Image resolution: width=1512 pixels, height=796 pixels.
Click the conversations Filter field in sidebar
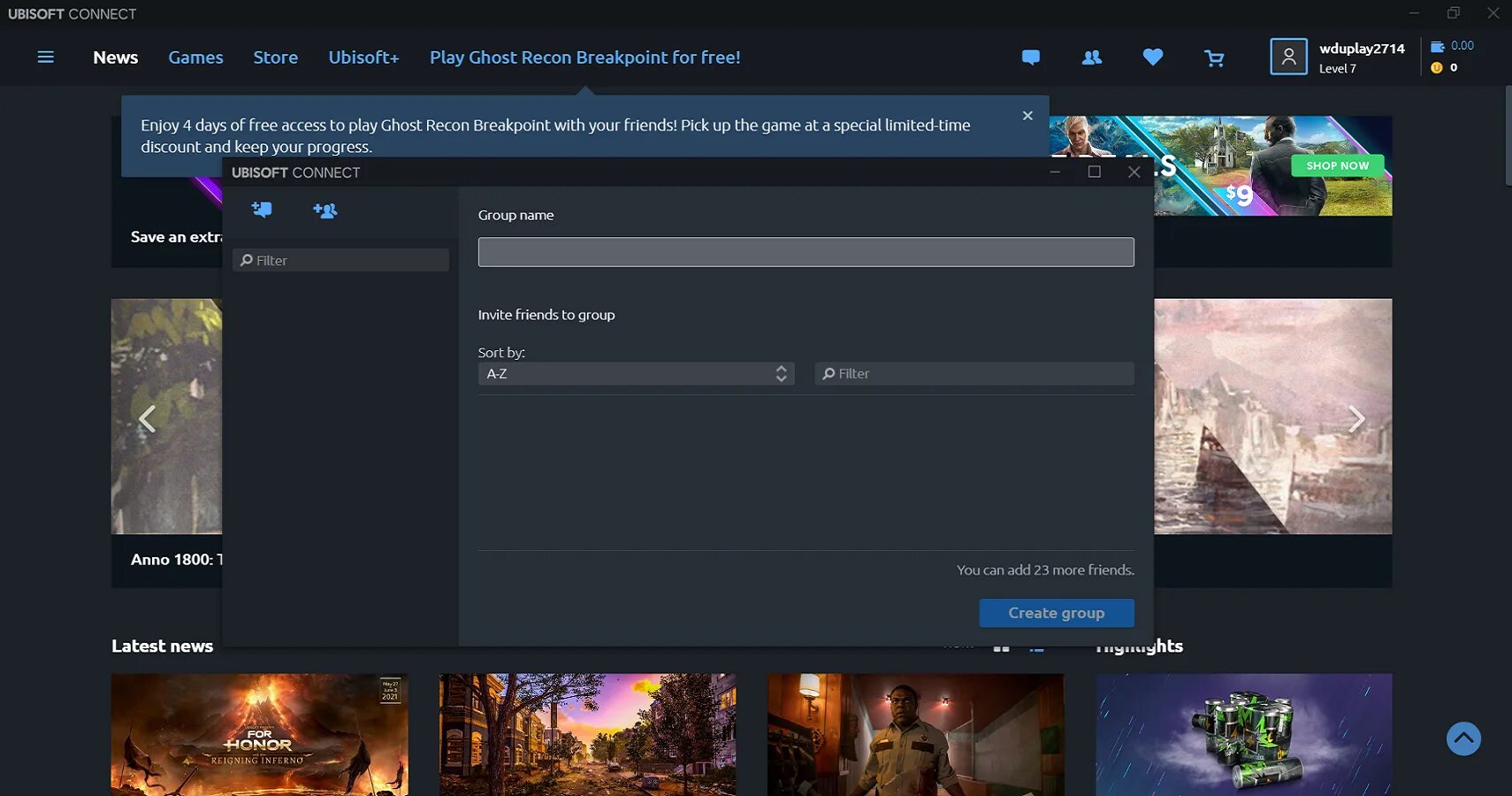pos(341,260)
